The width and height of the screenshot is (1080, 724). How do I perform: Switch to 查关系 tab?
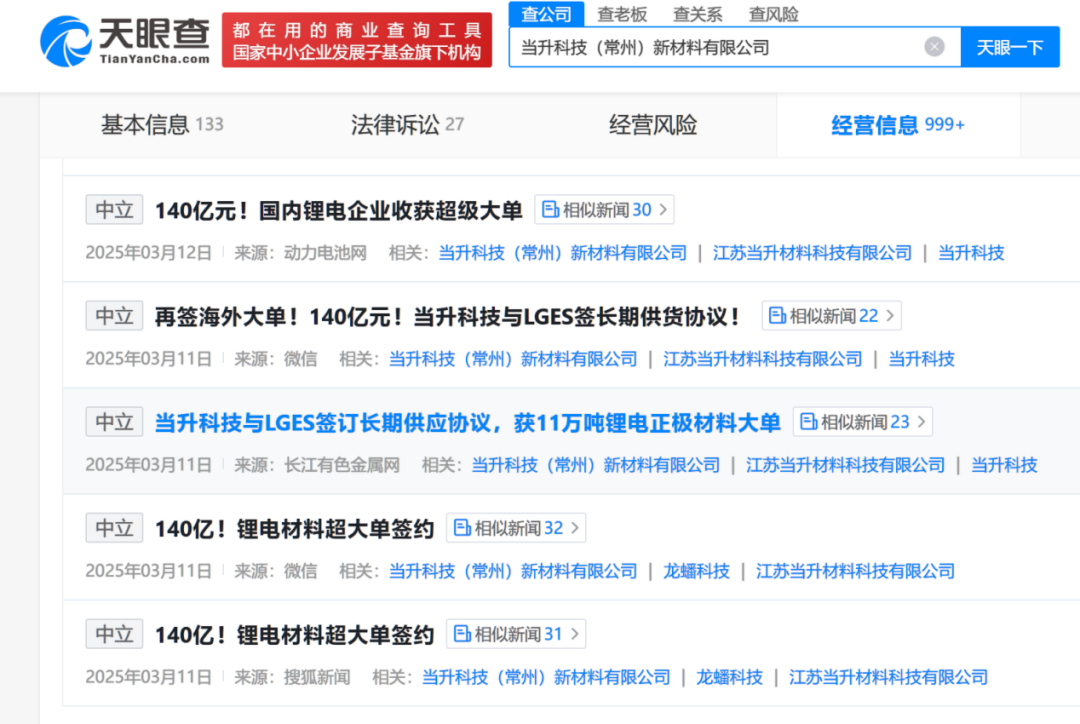(x=697, y=14)
